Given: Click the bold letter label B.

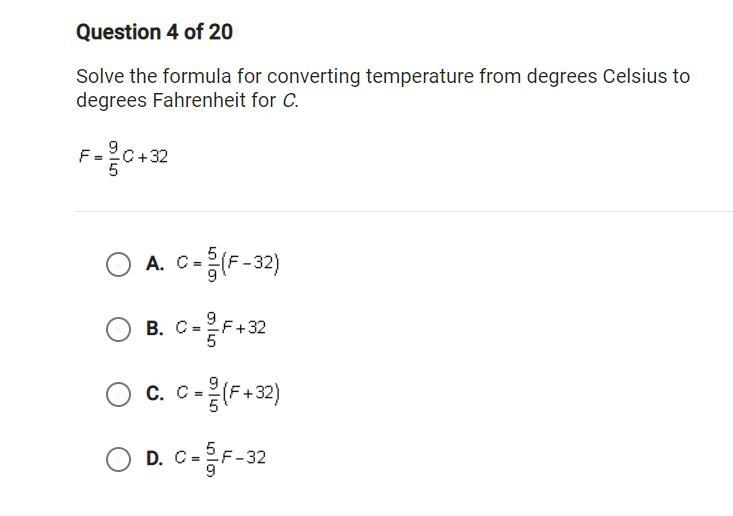Looking at the screenshot, I should 154,329.
